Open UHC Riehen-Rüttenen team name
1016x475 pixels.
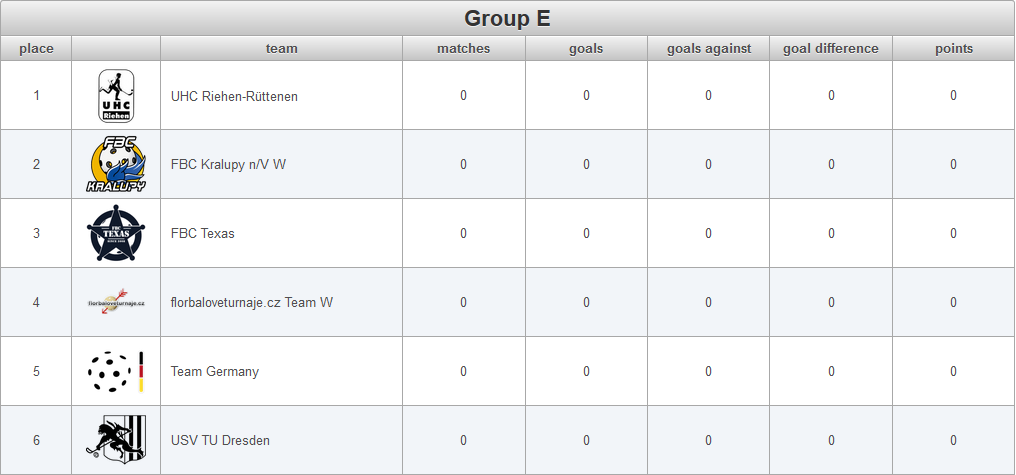click(235, 97)
